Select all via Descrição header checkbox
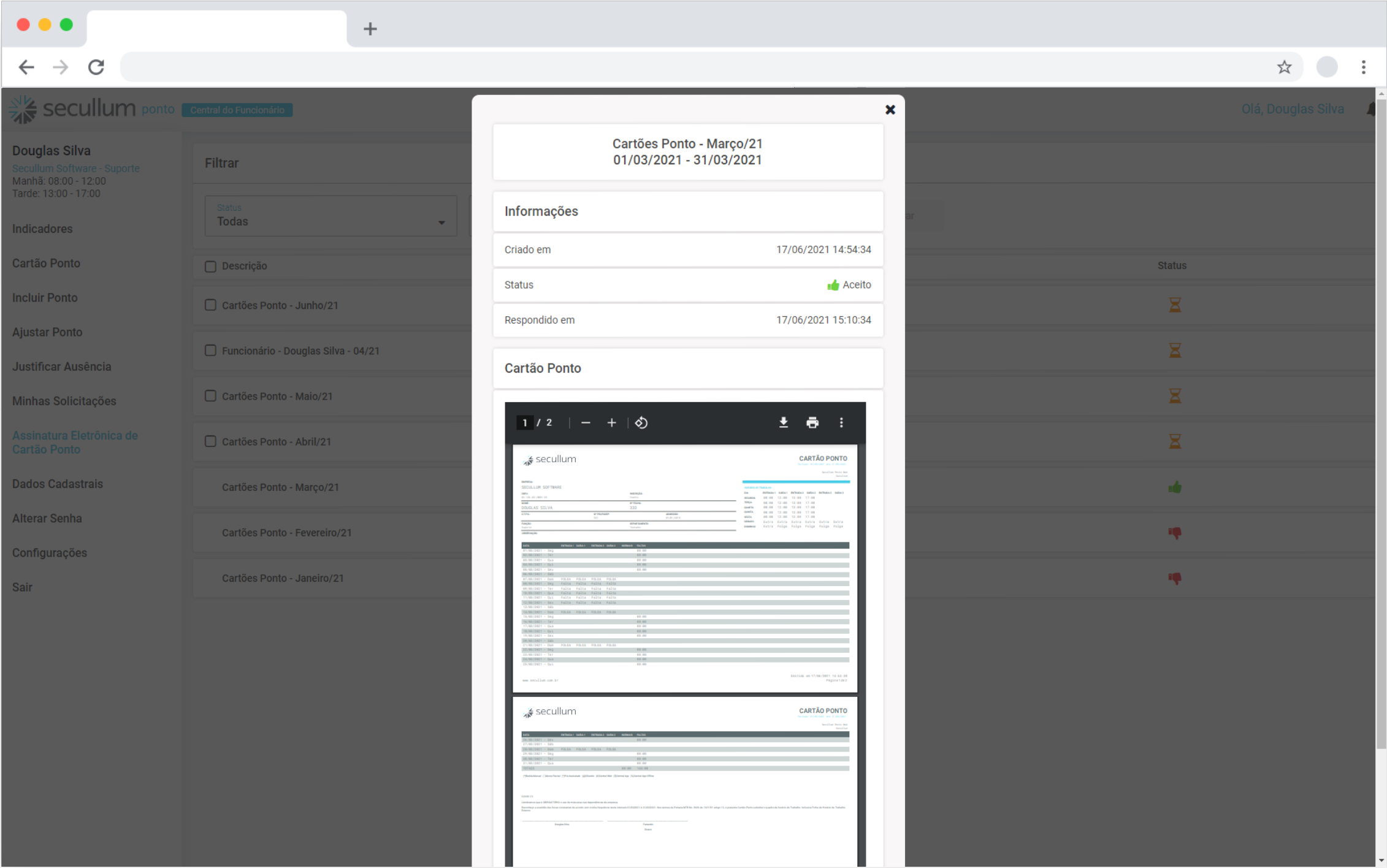The width and height of the screenshot is (1387, 868). coord(210,266)
